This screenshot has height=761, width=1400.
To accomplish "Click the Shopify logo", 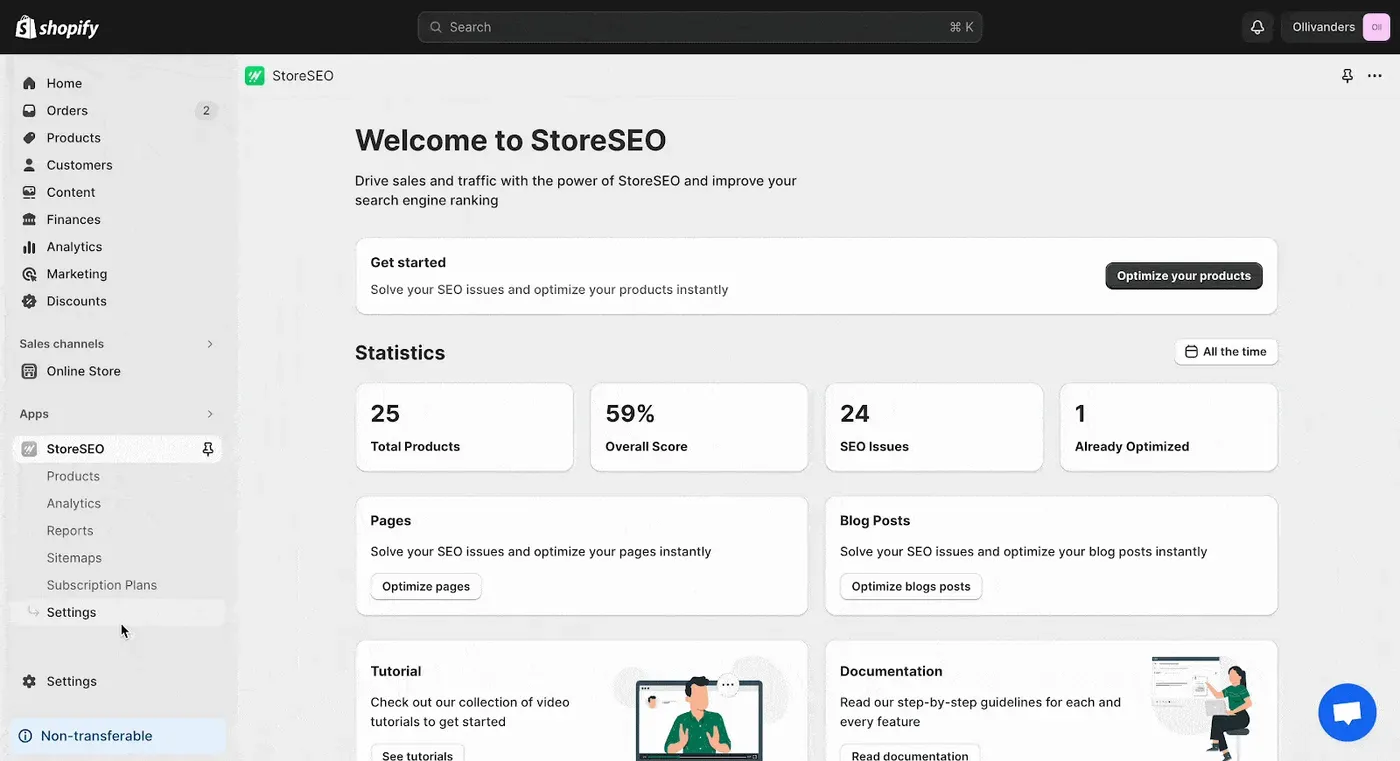I will coord(57,27).
